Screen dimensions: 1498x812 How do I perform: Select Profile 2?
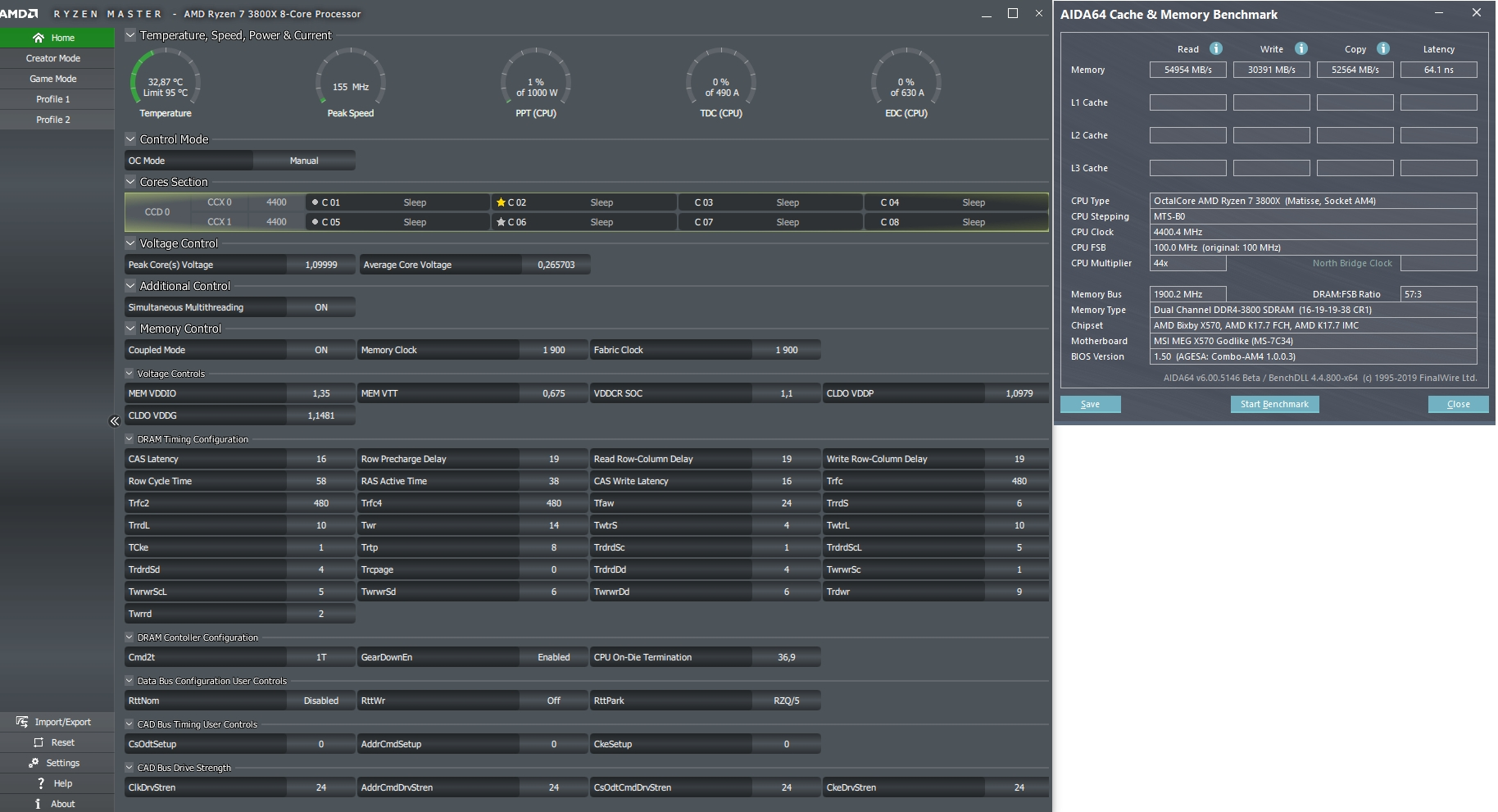tap(57, 120)
